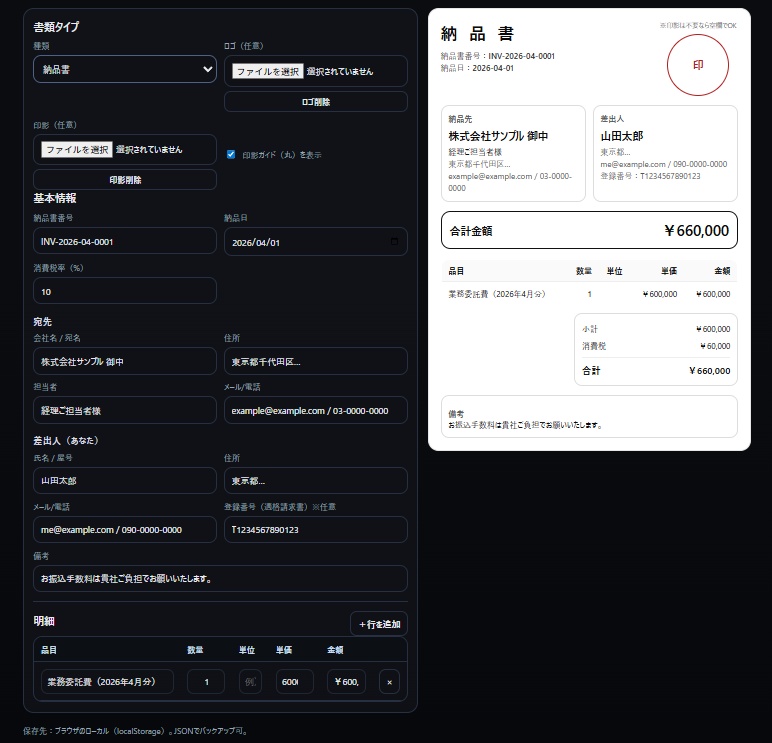Click the 備考 notes input field

220,579
